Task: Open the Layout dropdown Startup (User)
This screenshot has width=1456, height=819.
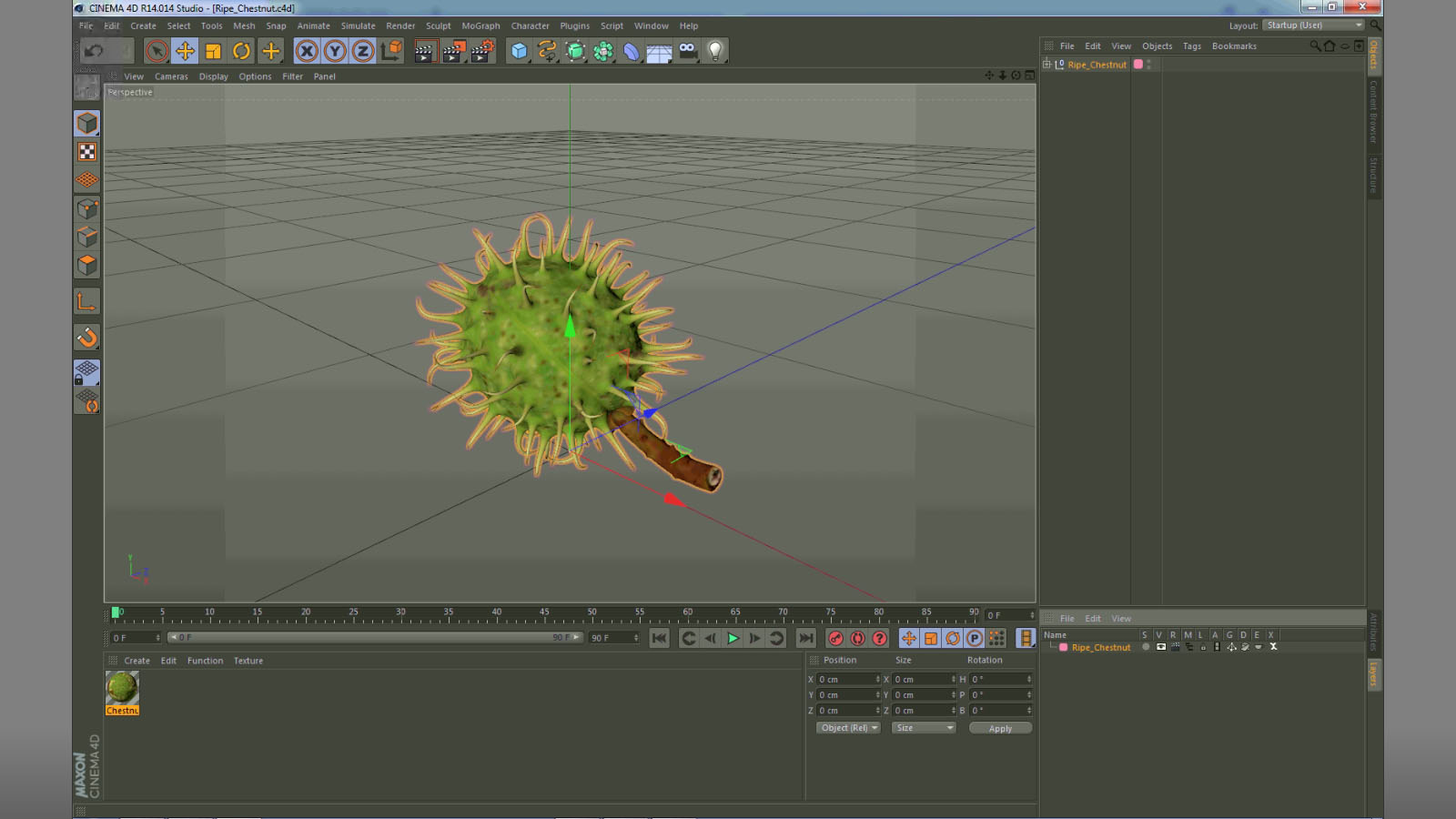Action: [x=1314, y=25]
